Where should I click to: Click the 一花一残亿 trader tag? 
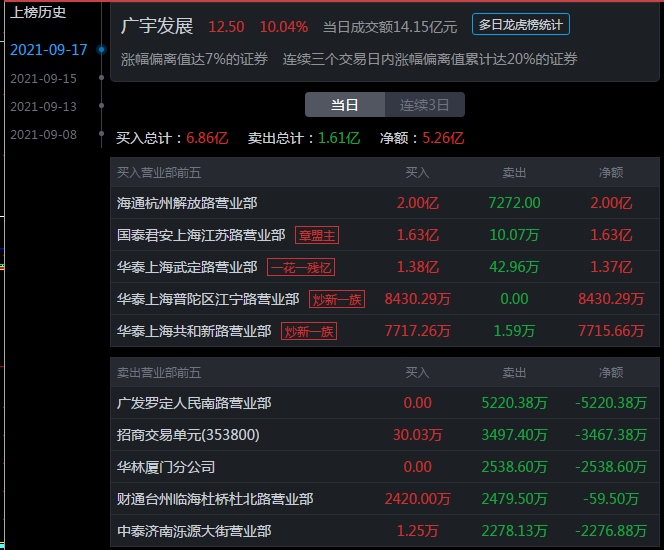pos(300,267)
